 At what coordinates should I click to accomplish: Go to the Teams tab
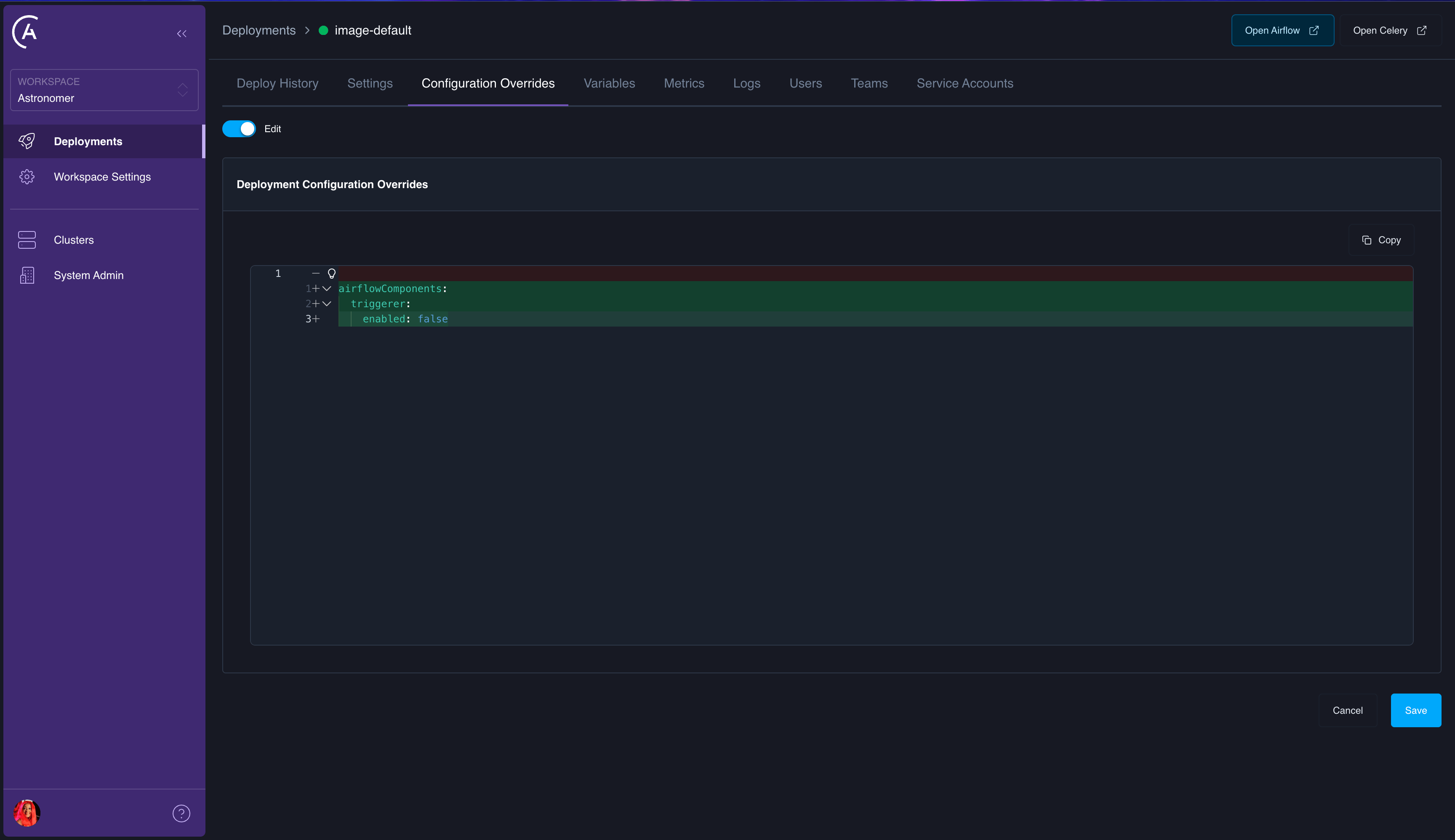click(x=869, y=83)
